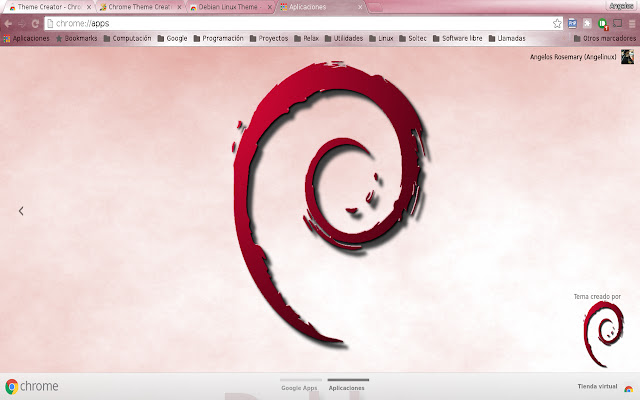This screenshot has width=640, height=400.
Task: Expand the Proyectos bookmark folder
Action: 269,38
